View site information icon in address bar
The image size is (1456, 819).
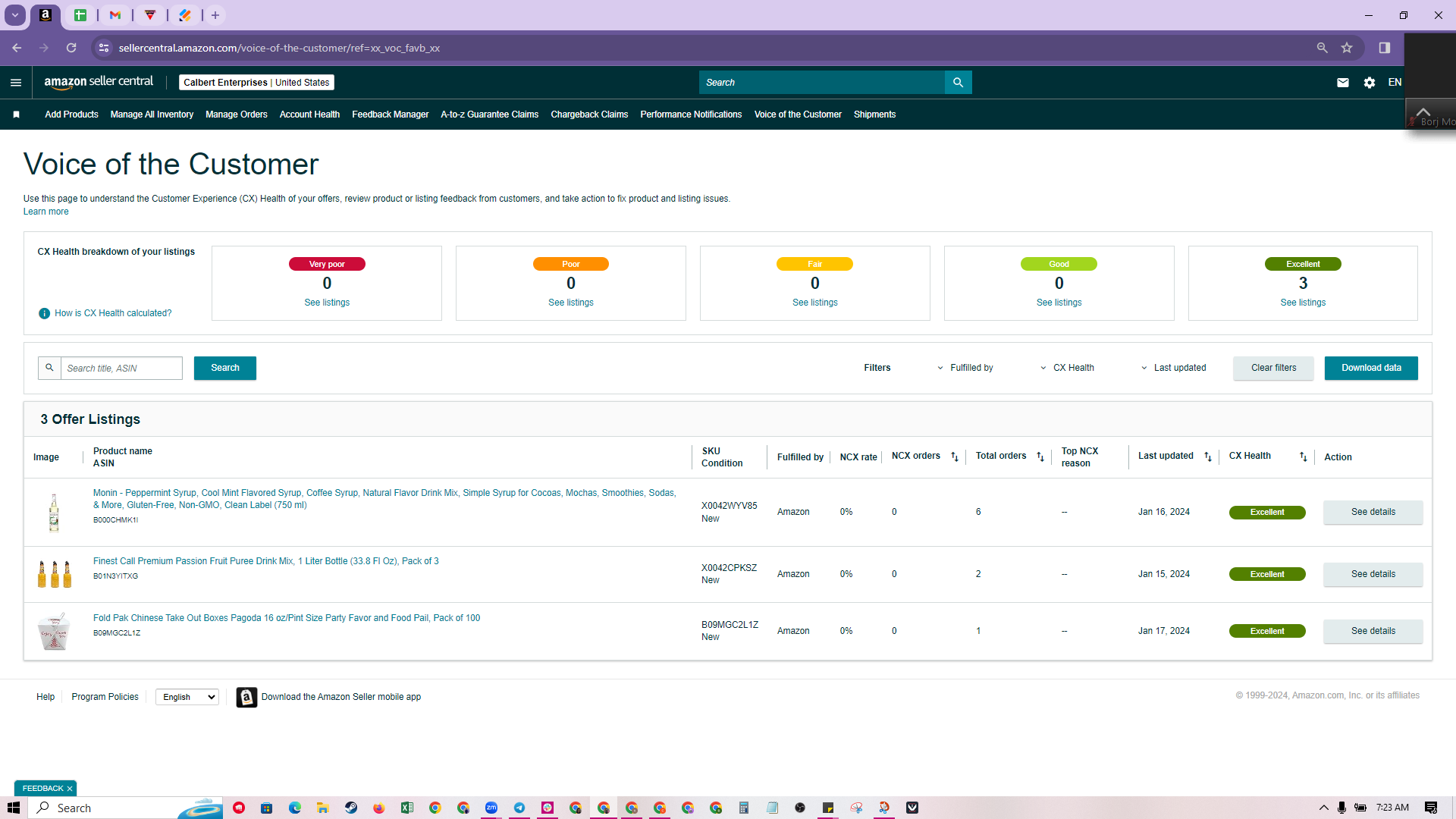pos(104,48)
